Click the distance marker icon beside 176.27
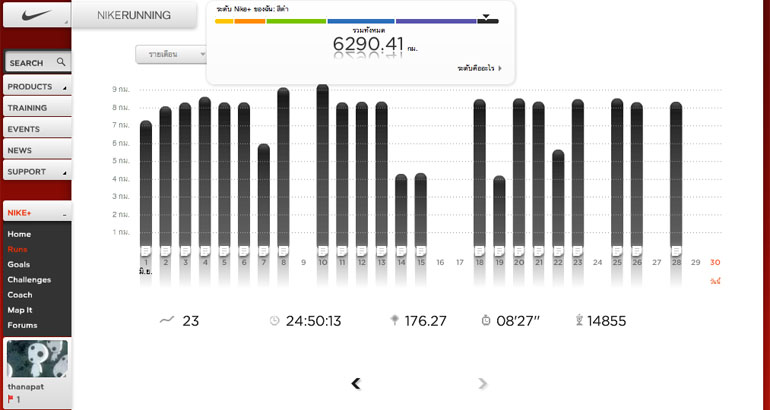The width and height of the screenshot is (770, 410). (394, 321)
